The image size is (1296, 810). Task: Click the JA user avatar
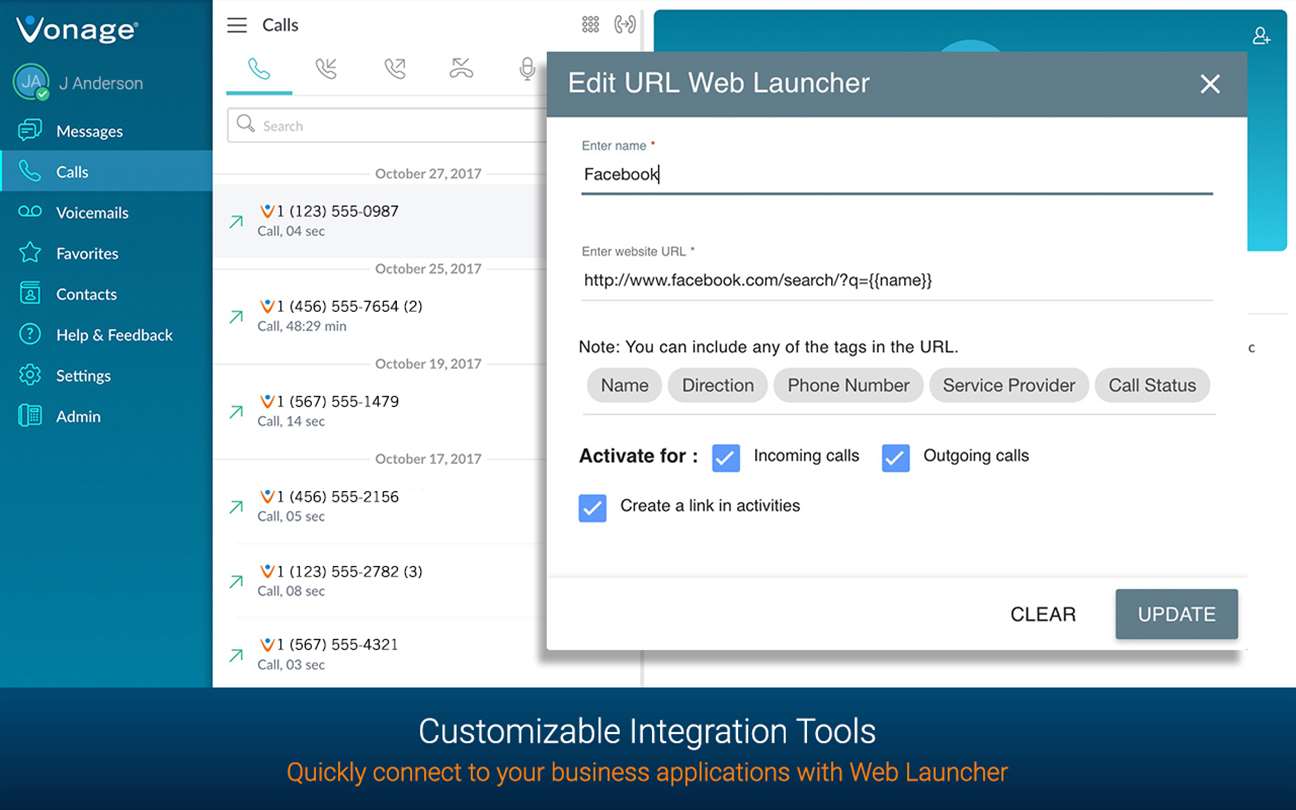[x=31, y=82]
